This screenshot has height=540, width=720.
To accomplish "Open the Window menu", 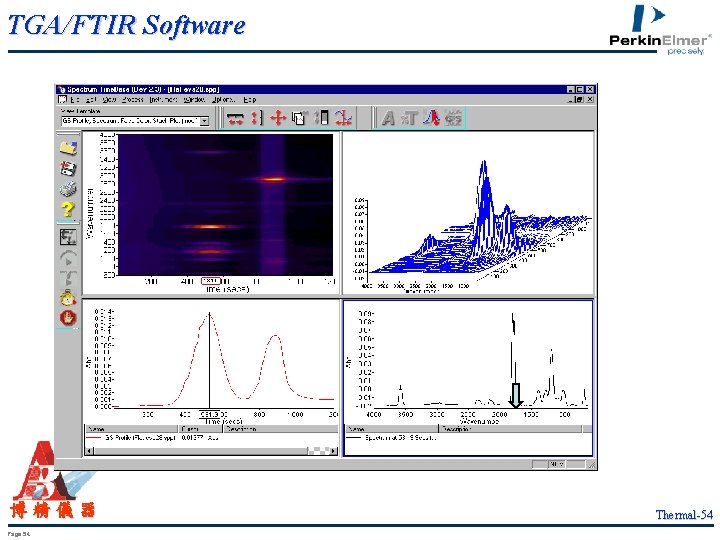I will (x=194, y=99).
